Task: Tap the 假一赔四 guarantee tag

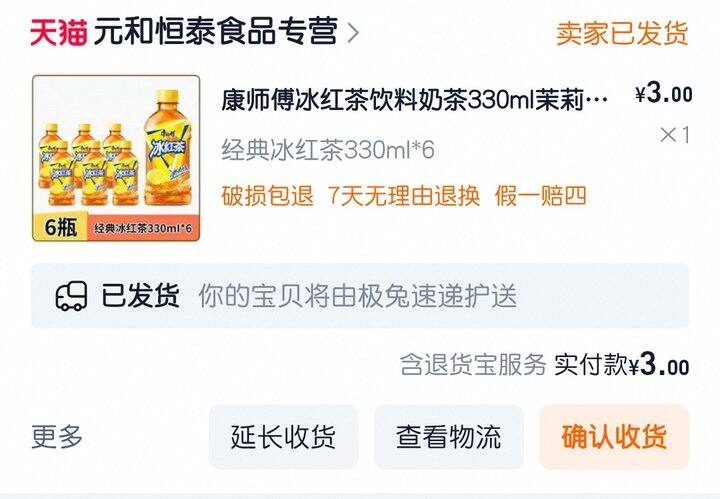Action: pos(540,196)
